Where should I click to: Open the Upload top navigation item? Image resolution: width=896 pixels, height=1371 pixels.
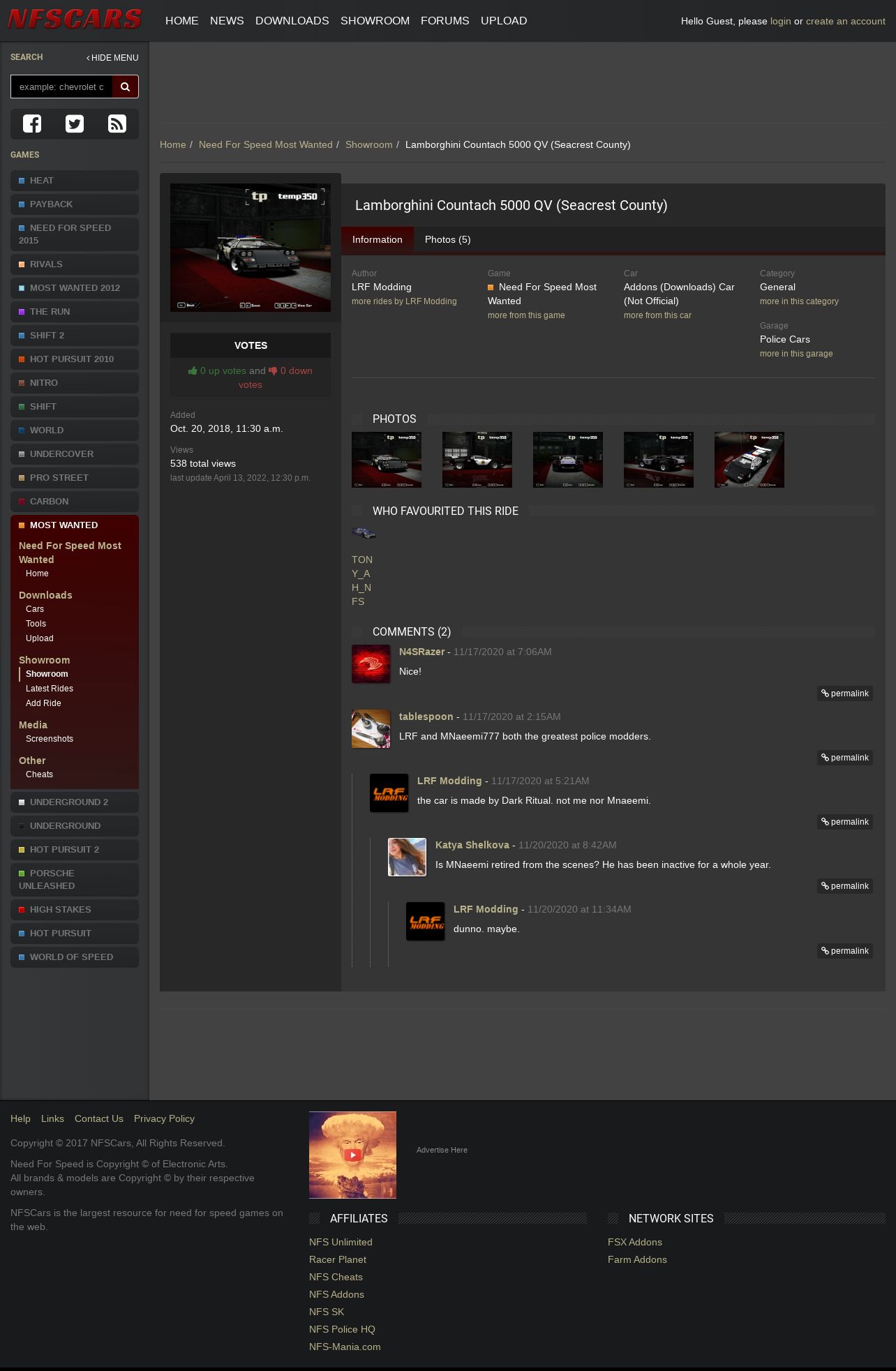coord(504,21)
